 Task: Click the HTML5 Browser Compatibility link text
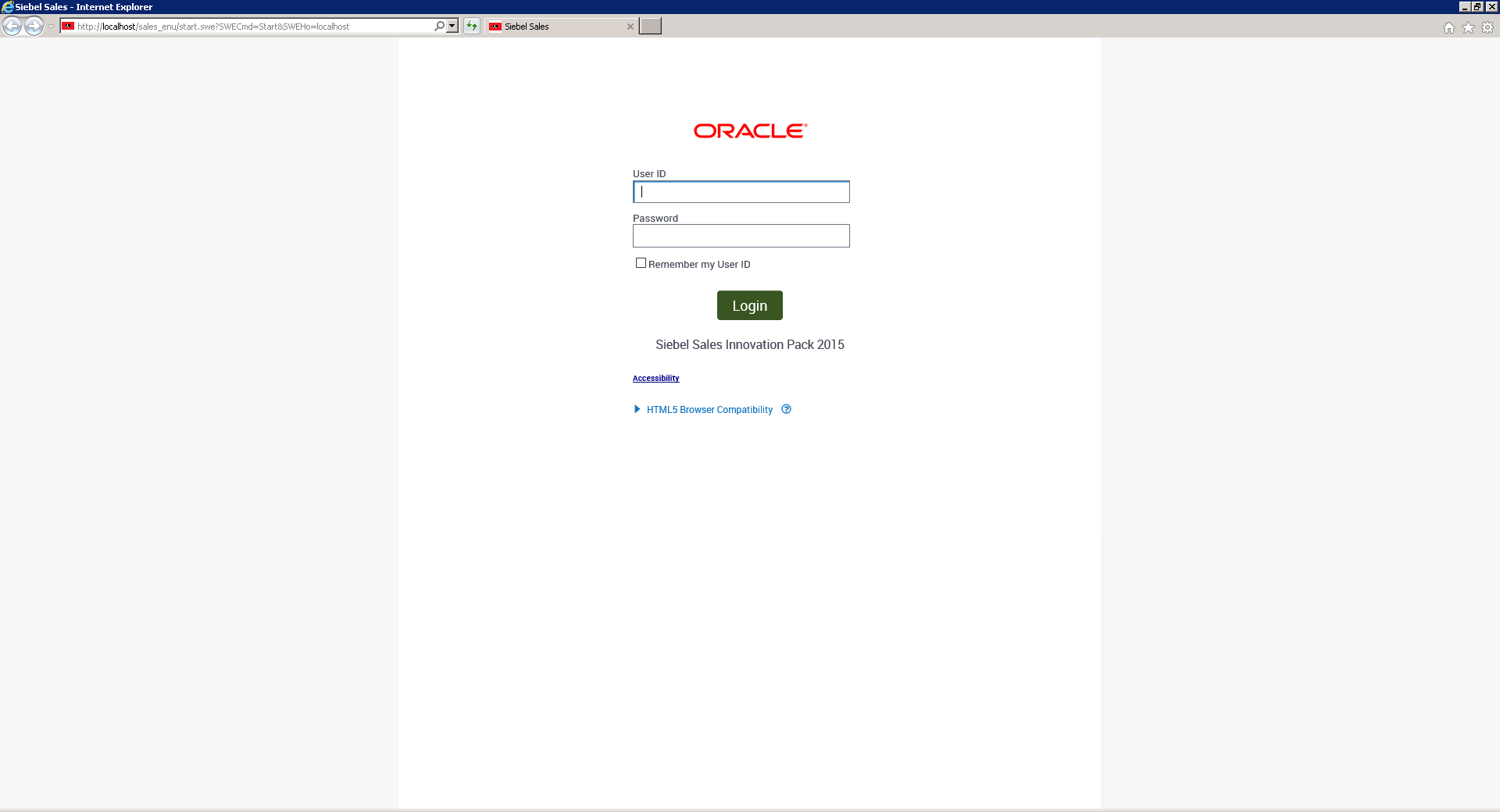(709, 410)
